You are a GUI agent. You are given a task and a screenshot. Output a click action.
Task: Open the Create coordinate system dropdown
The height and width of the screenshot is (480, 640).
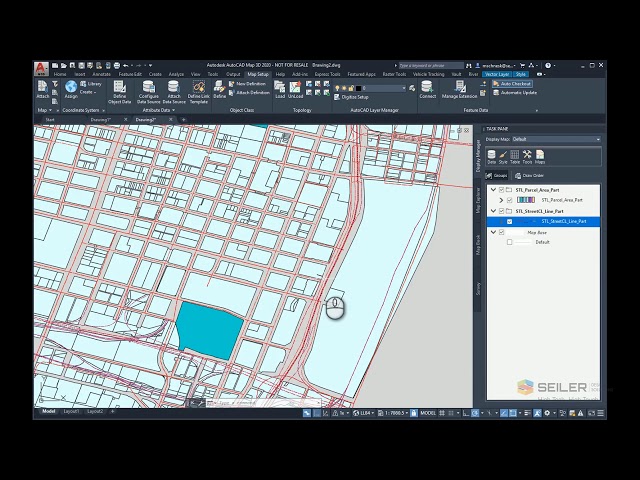pos(88,92)
